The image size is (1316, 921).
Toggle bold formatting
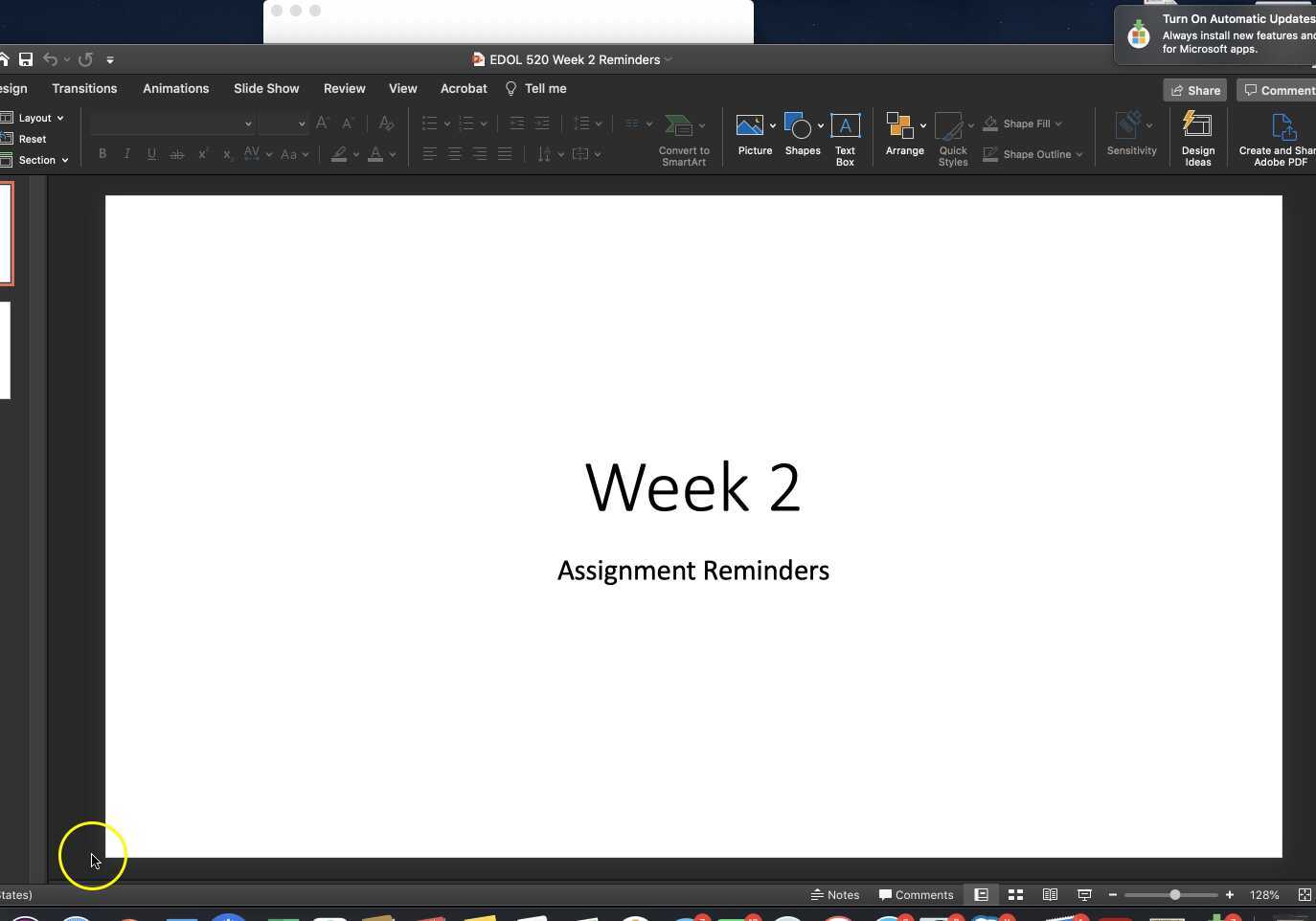coord(102,153)
